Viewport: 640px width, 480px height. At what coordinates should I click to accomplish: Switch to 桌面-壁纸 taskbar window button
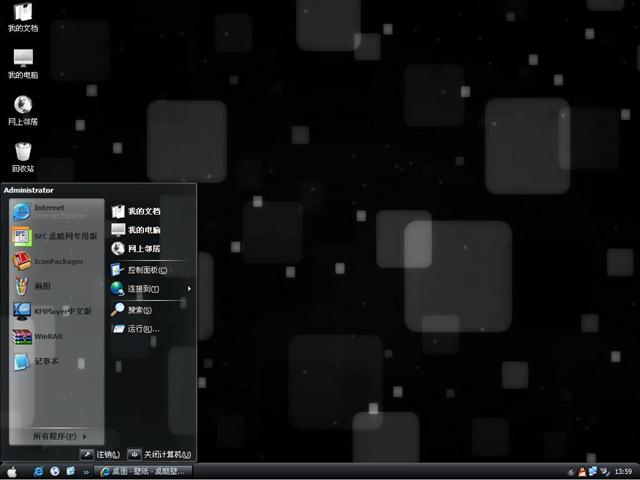143,471
